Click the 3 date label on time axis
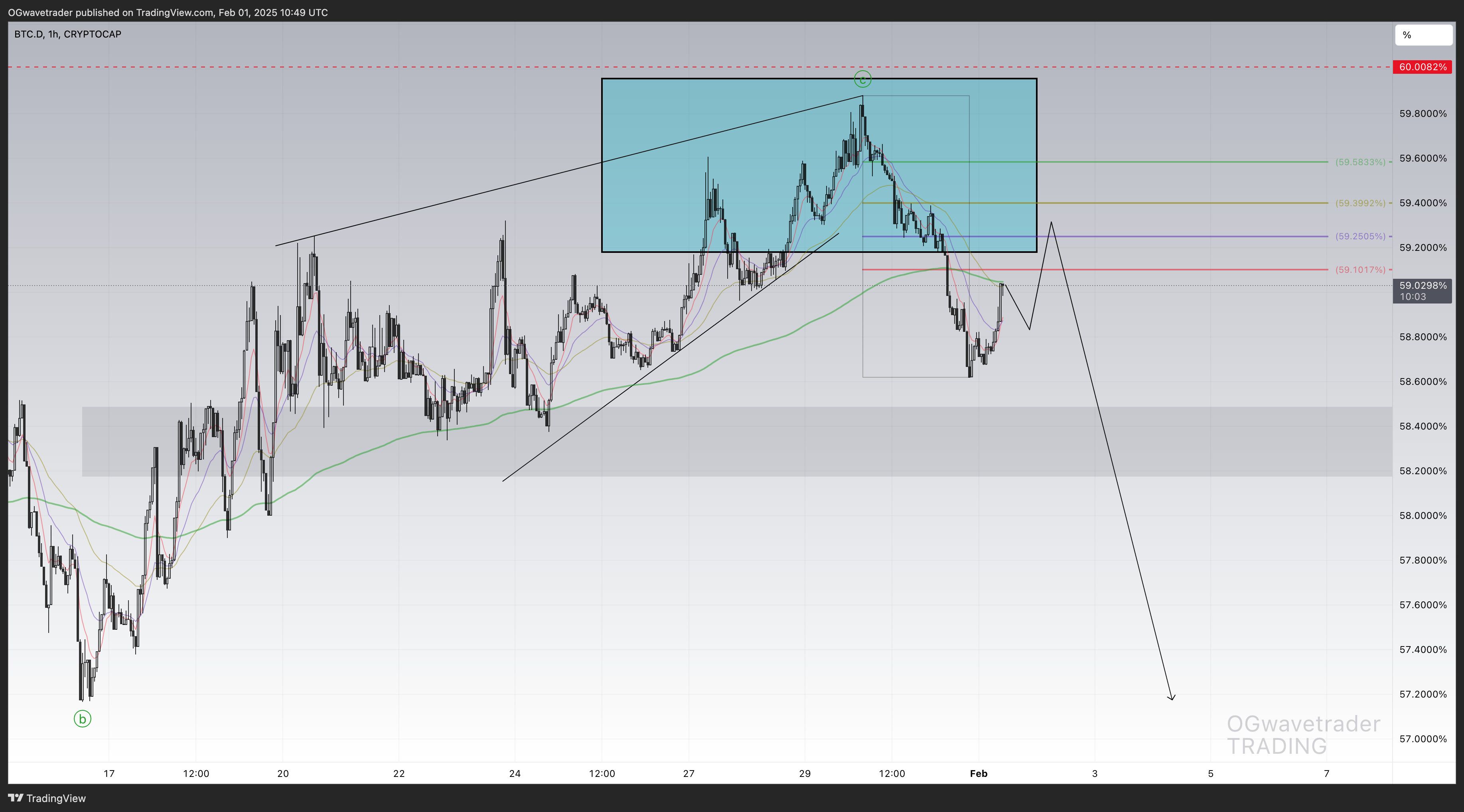1464x812 pixels. (1095, 773)
